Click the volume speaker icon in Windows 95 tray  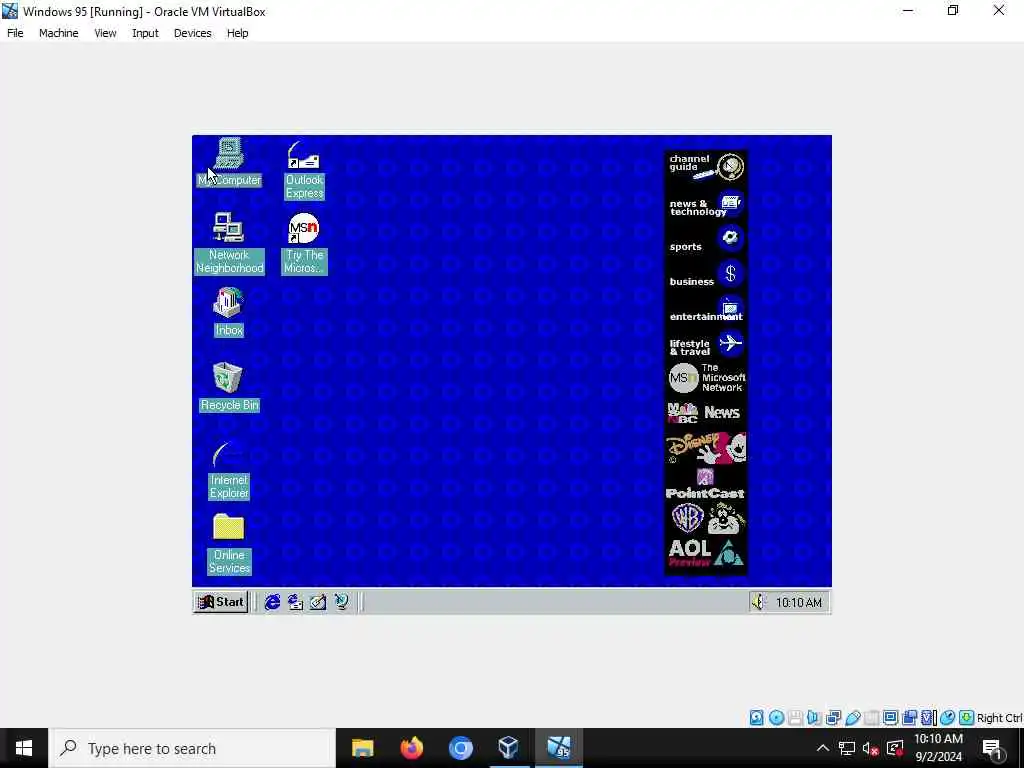758,601
